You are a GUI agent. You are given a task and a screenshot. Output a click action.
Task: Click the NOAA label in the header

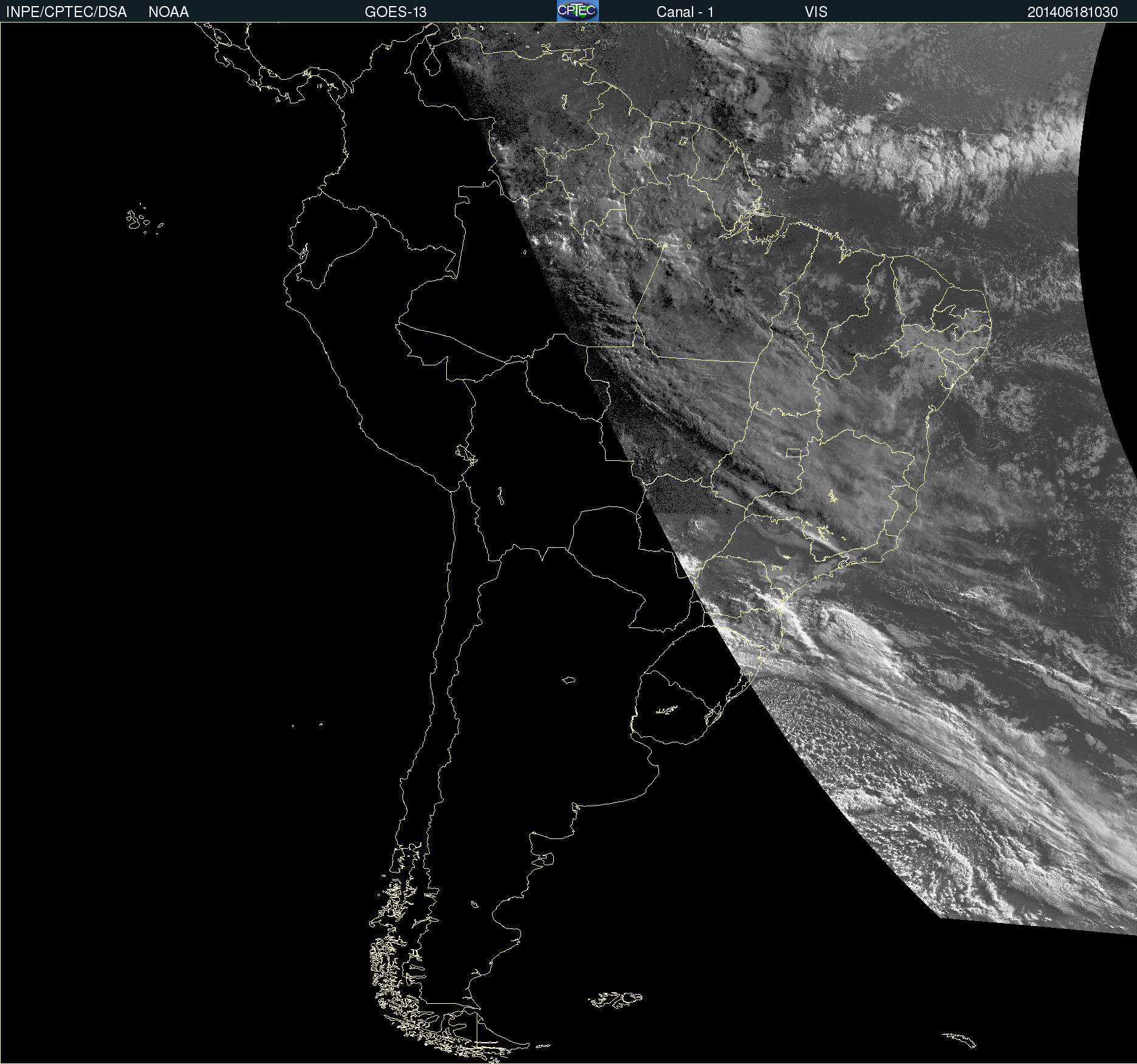(168, 12)
